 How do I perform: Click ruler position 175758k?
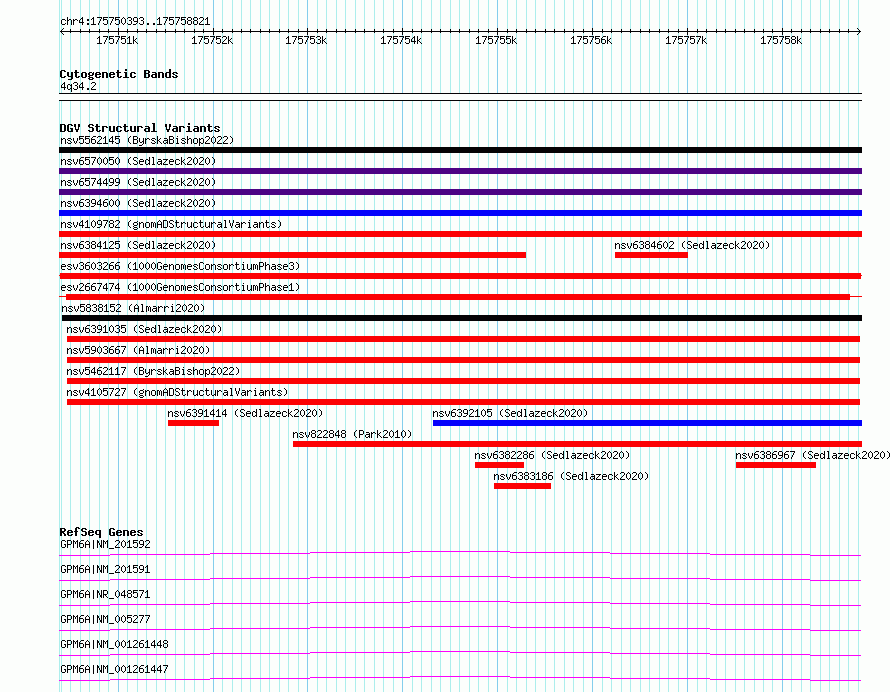pos(781,40)
